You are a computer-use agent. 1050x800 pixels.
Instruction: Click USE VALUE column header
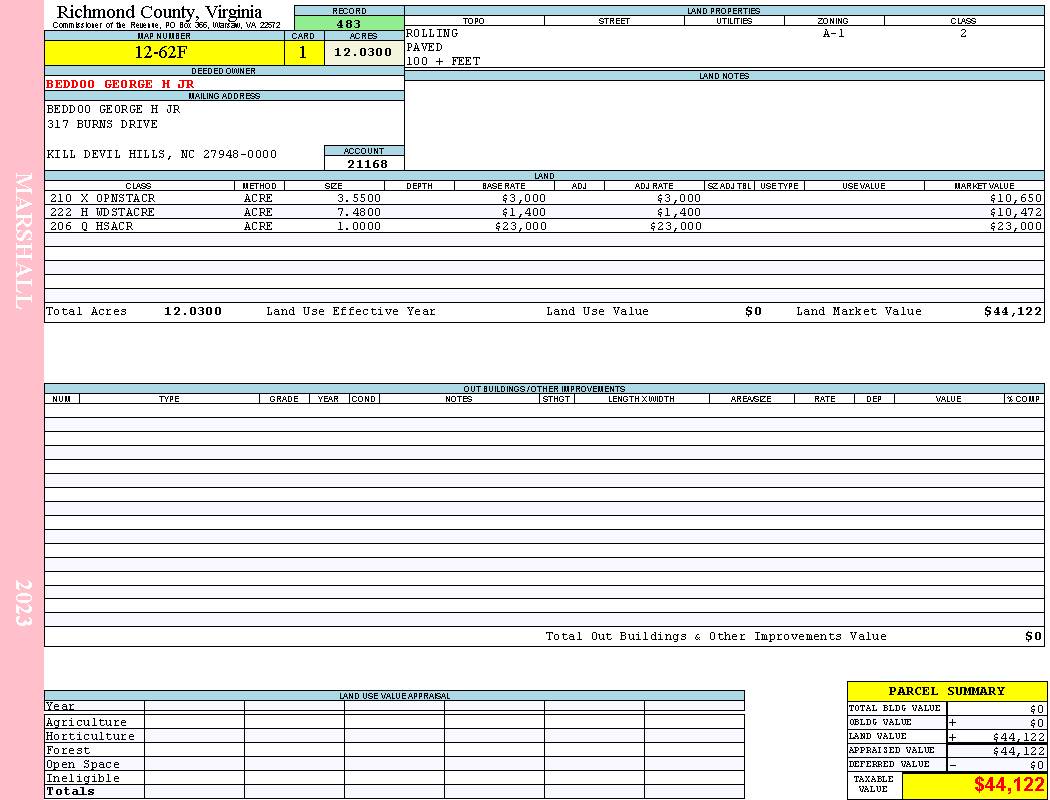864,186
